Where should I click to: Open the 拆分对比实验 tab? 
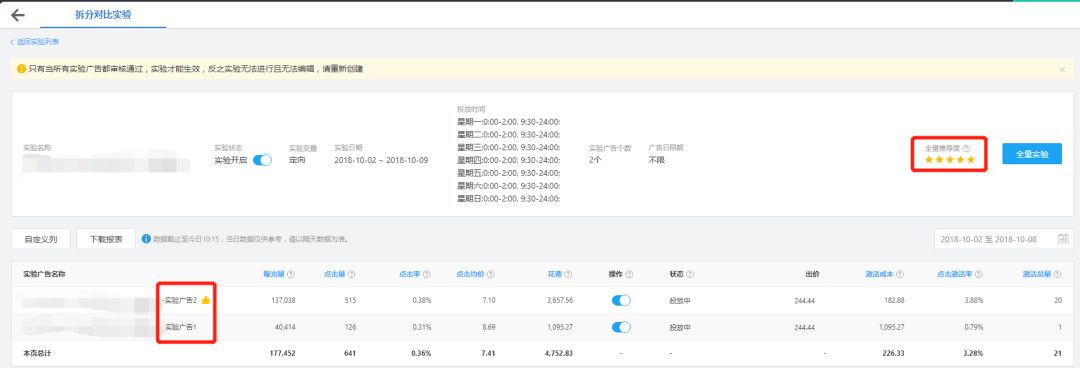point(103,14)
